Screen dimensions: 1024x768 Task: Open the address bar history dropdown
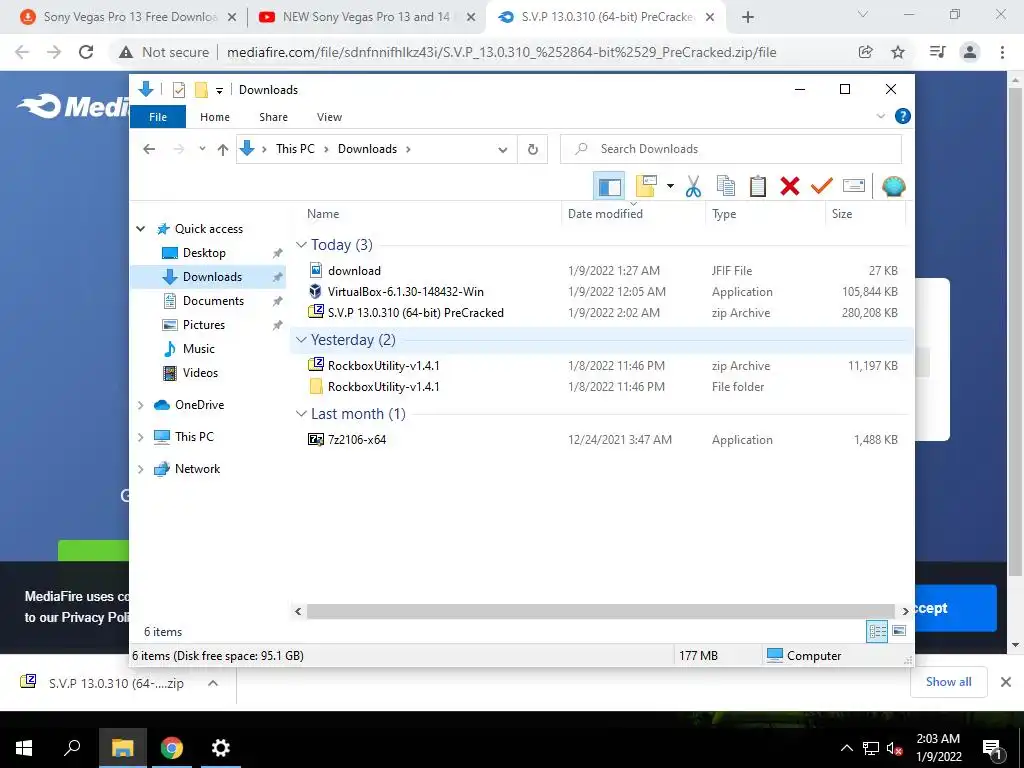coord(502,150)
